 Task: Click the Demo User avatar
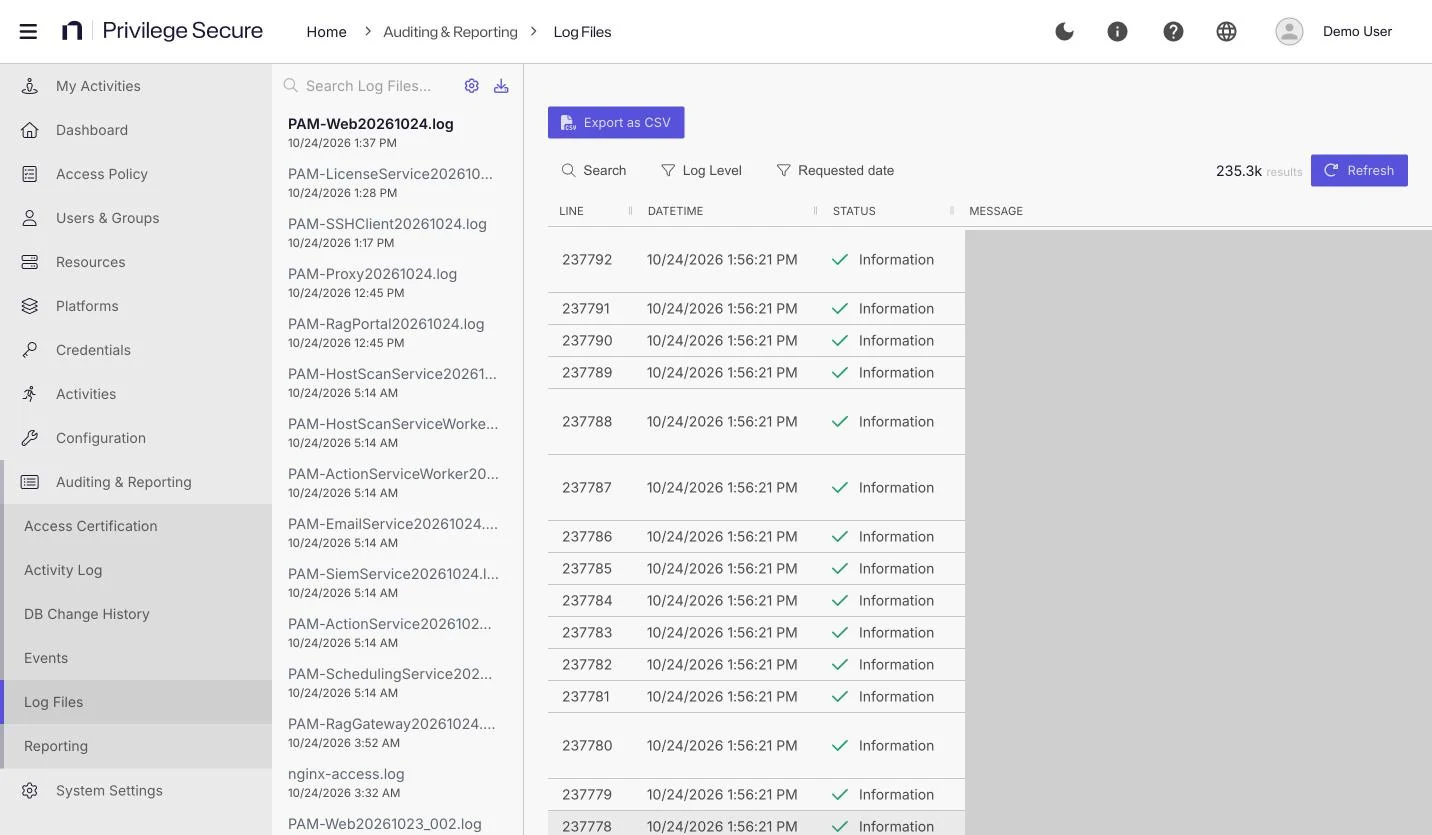(x=1289, y=32)
